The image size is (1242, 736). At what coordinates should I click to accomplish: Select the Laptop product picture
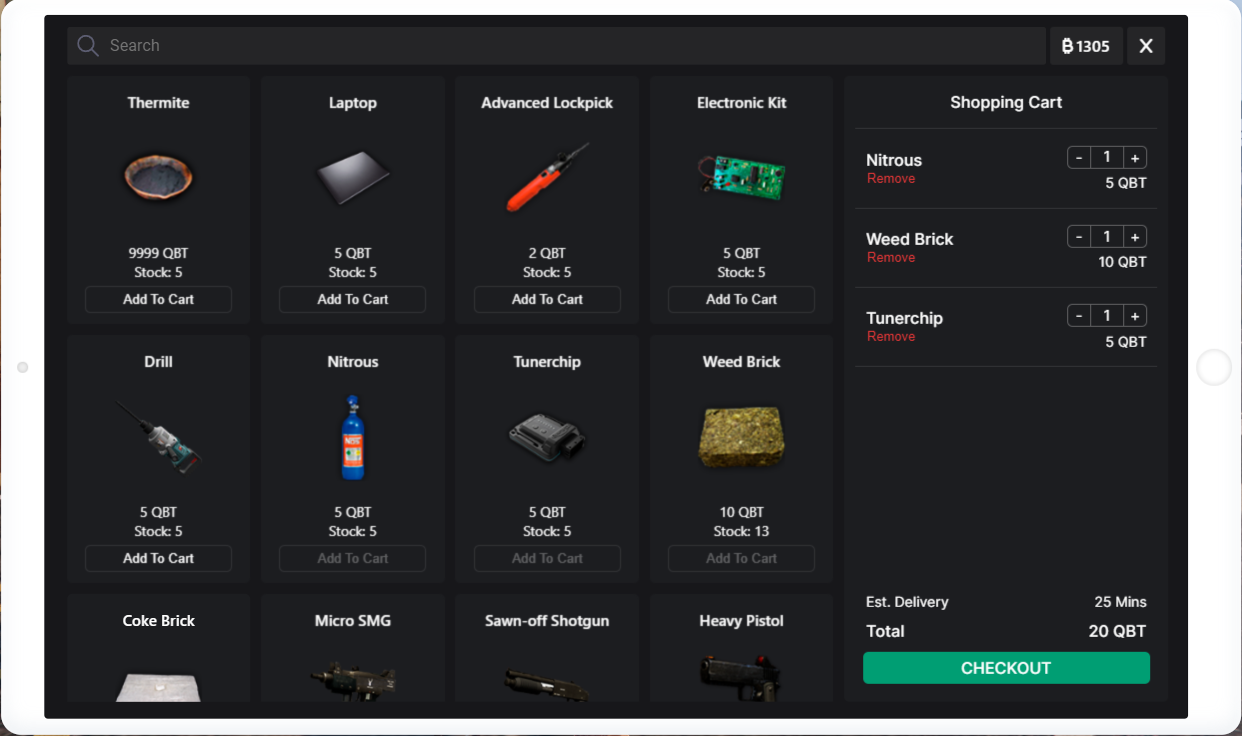(353, 178)
